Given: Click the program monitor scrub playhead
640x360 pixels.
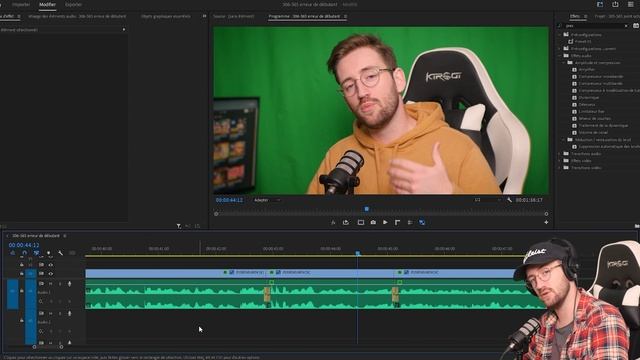Looking at the screenshot, I should click(367, 209).
